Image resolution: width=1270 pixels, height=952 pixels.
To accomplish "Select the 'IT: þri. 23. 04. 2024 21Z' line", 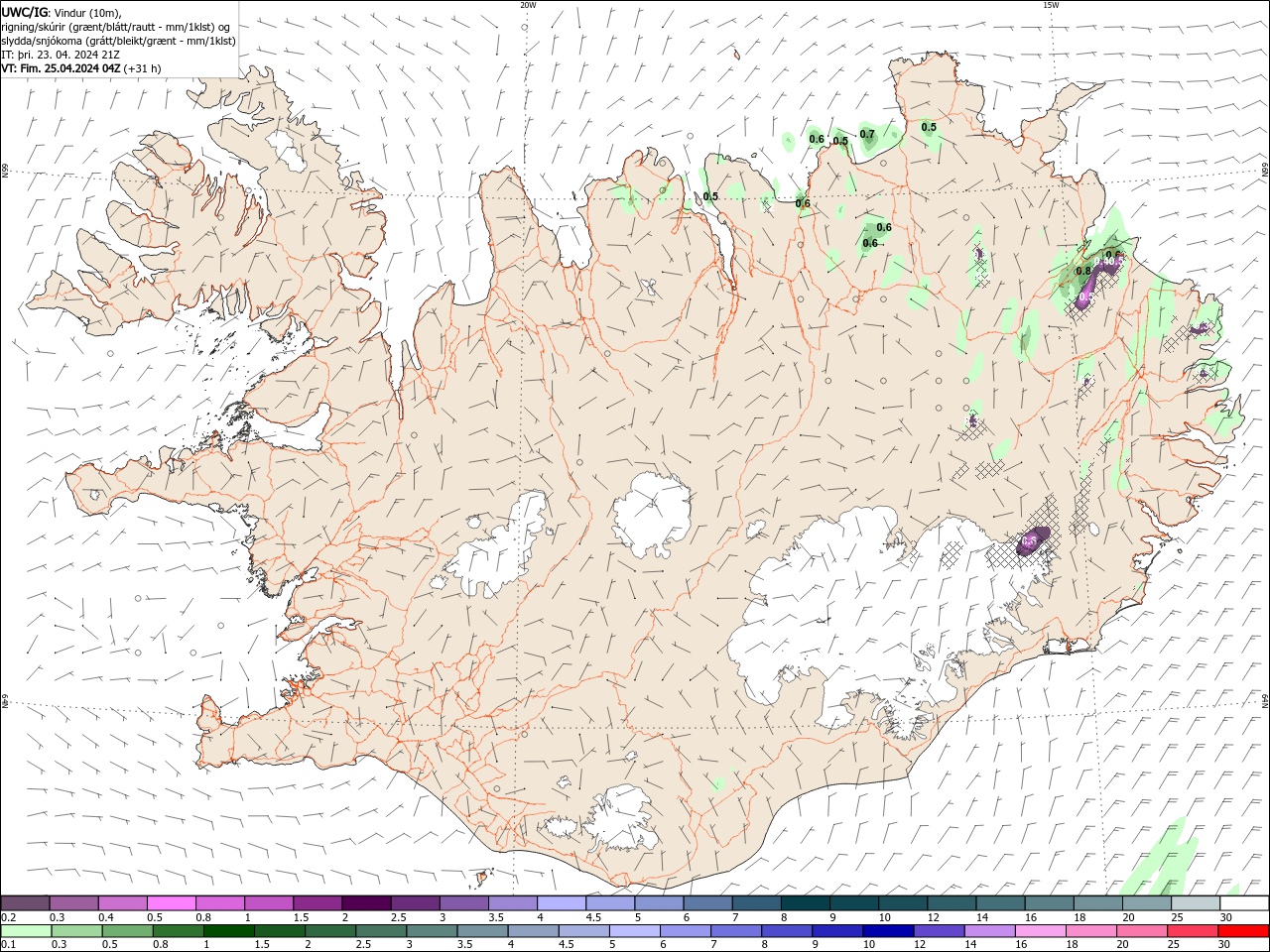I will 62,55.
